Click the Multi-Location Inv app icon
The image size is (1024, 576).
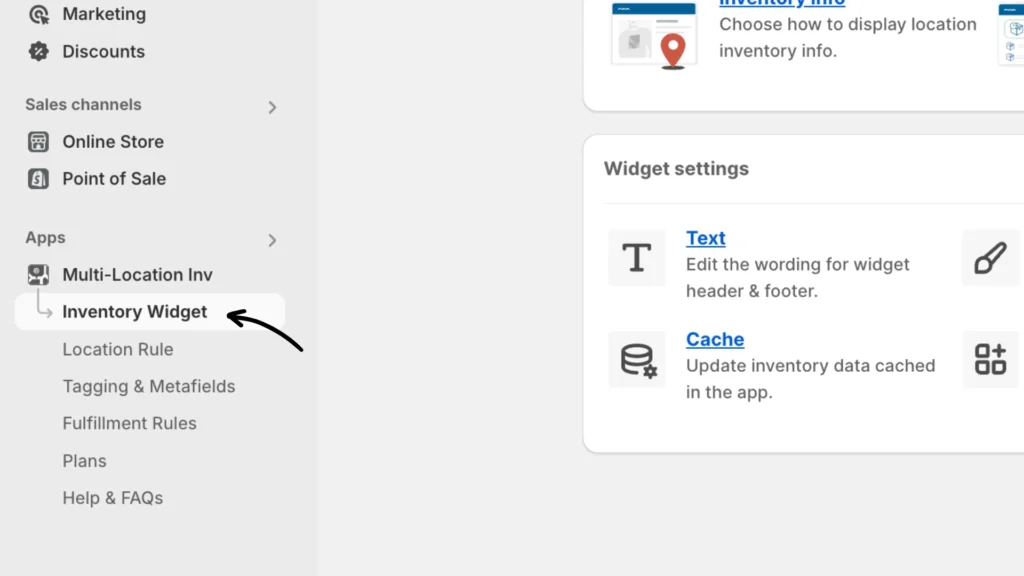39,275
